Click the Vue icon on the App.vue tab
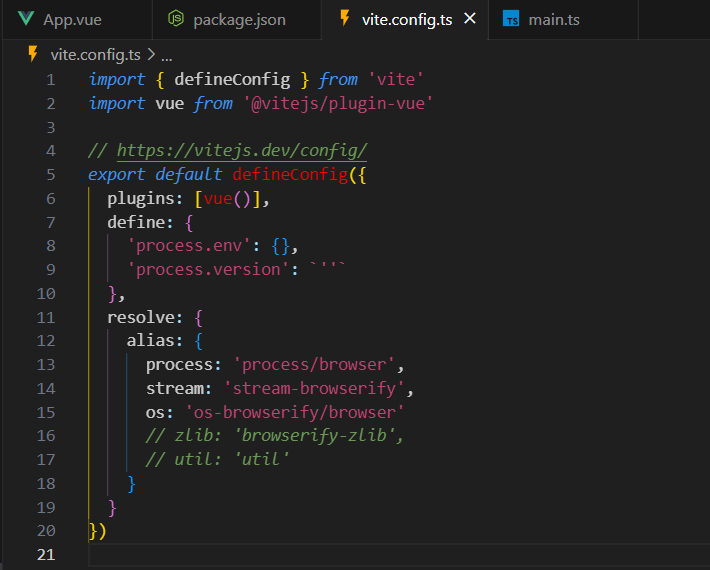Viewport: 710px width, 570px height. point(26,19)
